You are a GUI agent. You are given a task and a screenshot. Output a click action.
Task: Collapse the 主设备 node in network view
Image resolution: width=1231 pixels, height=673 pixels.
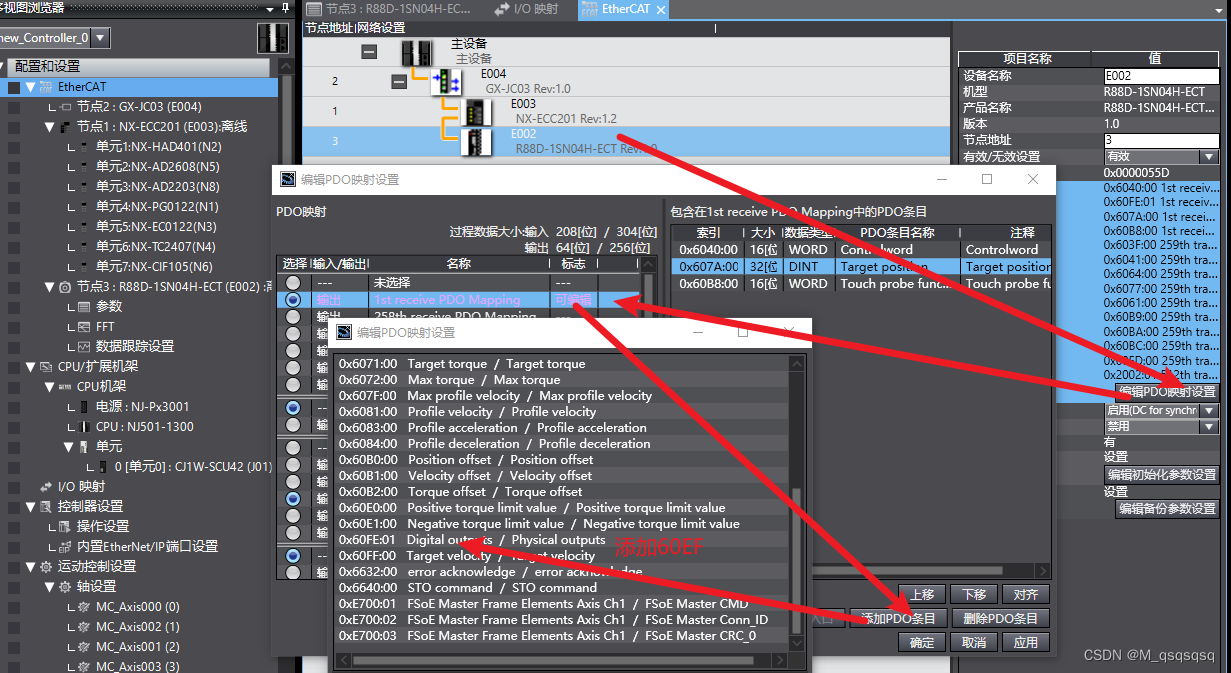(x=369, y=52)
